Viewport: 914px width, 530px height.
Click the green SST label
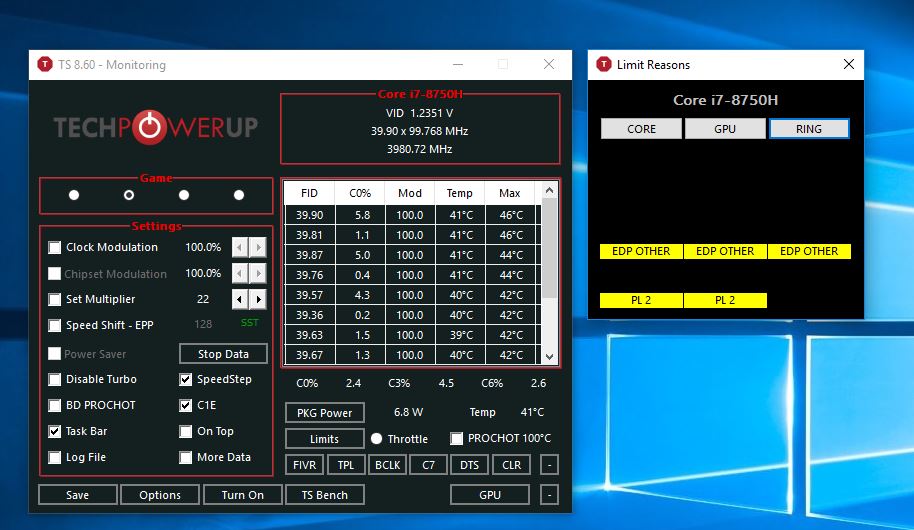249,322
